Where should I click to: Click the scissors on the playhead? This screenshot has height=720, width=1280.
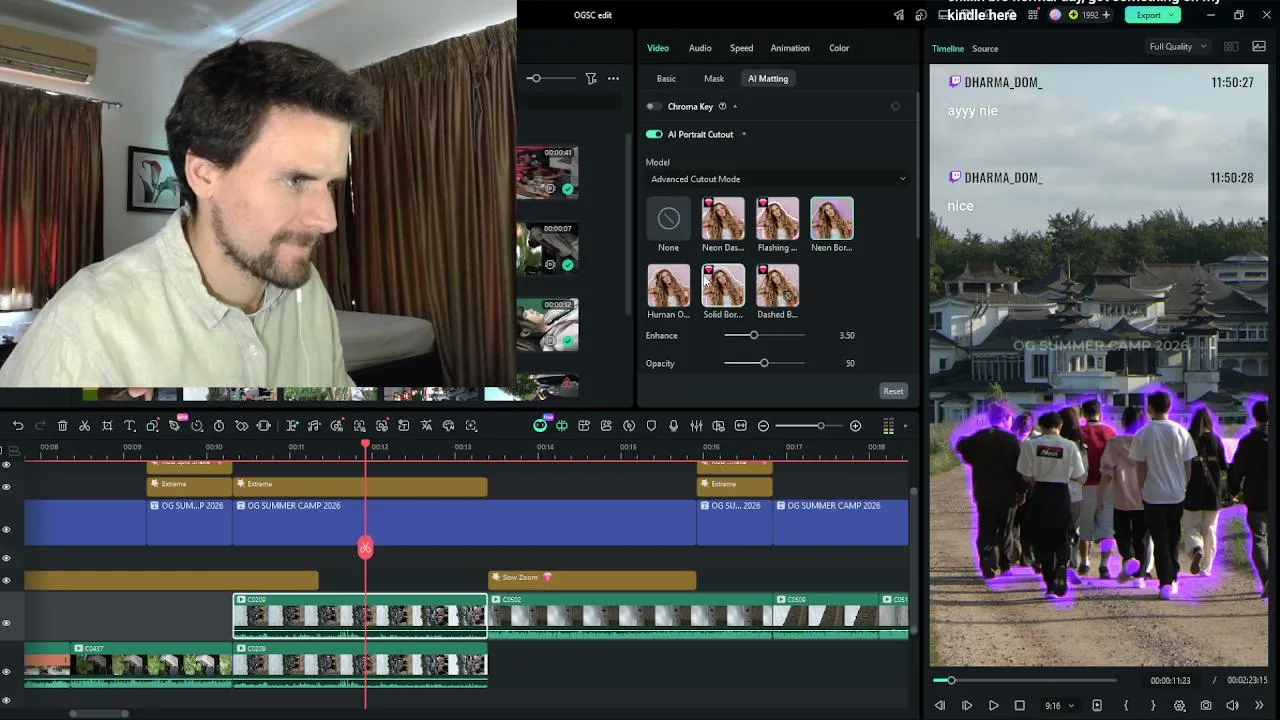(365, 547)
